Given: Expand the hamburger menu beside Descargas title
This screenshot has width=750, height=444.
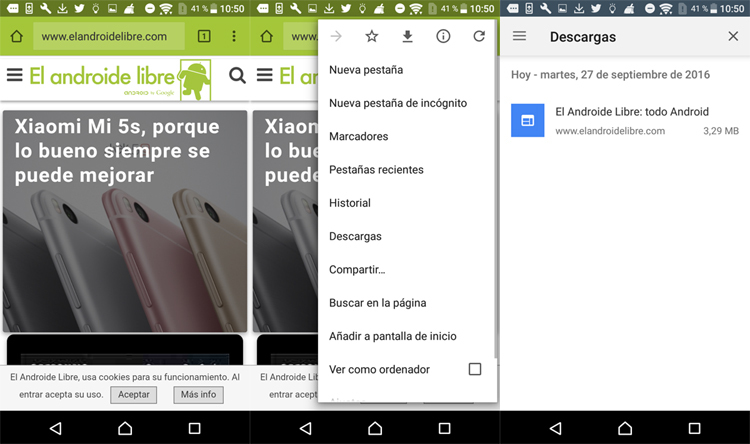Looking at the screenshot, I should (x=519, y=37).
